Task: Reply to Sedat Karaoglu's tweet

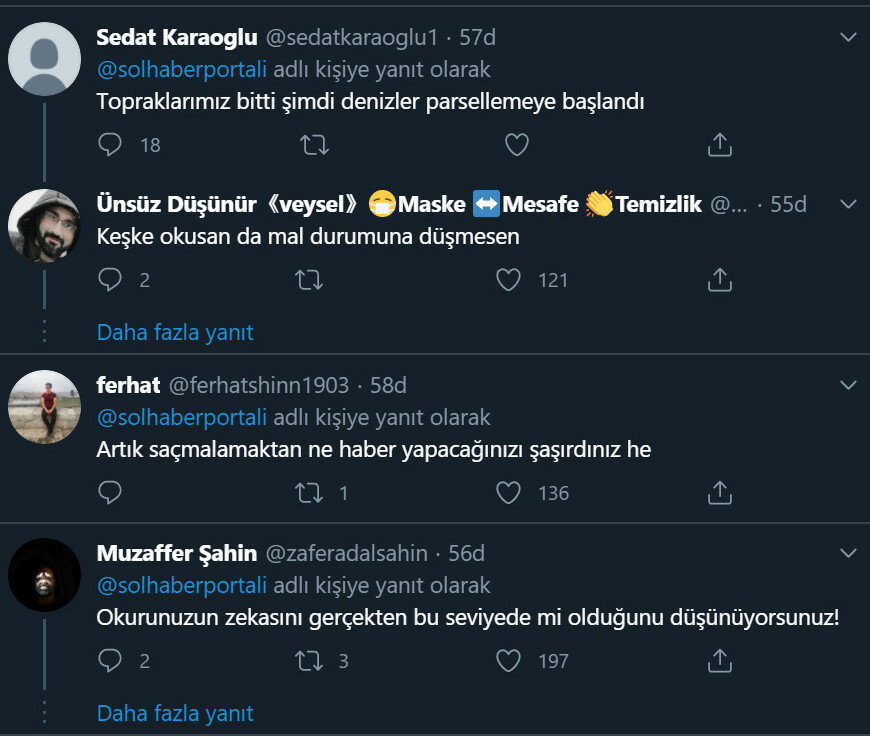Action: [x=110, y=145]
